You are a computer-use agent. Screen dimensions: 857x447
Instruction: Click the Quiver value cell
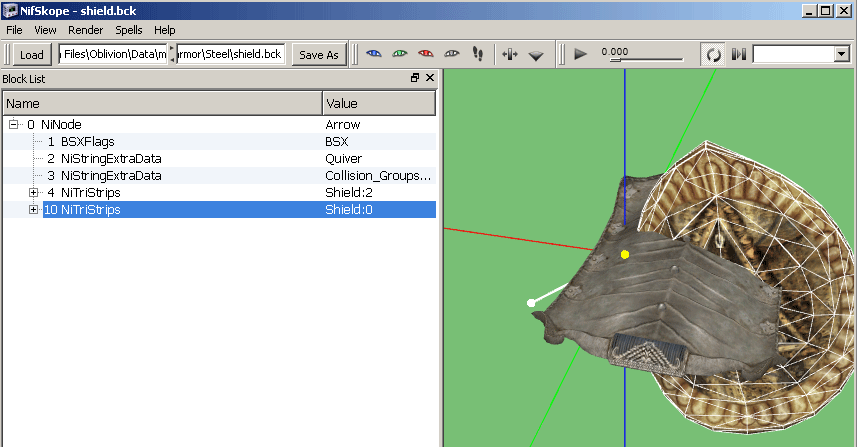343,158
